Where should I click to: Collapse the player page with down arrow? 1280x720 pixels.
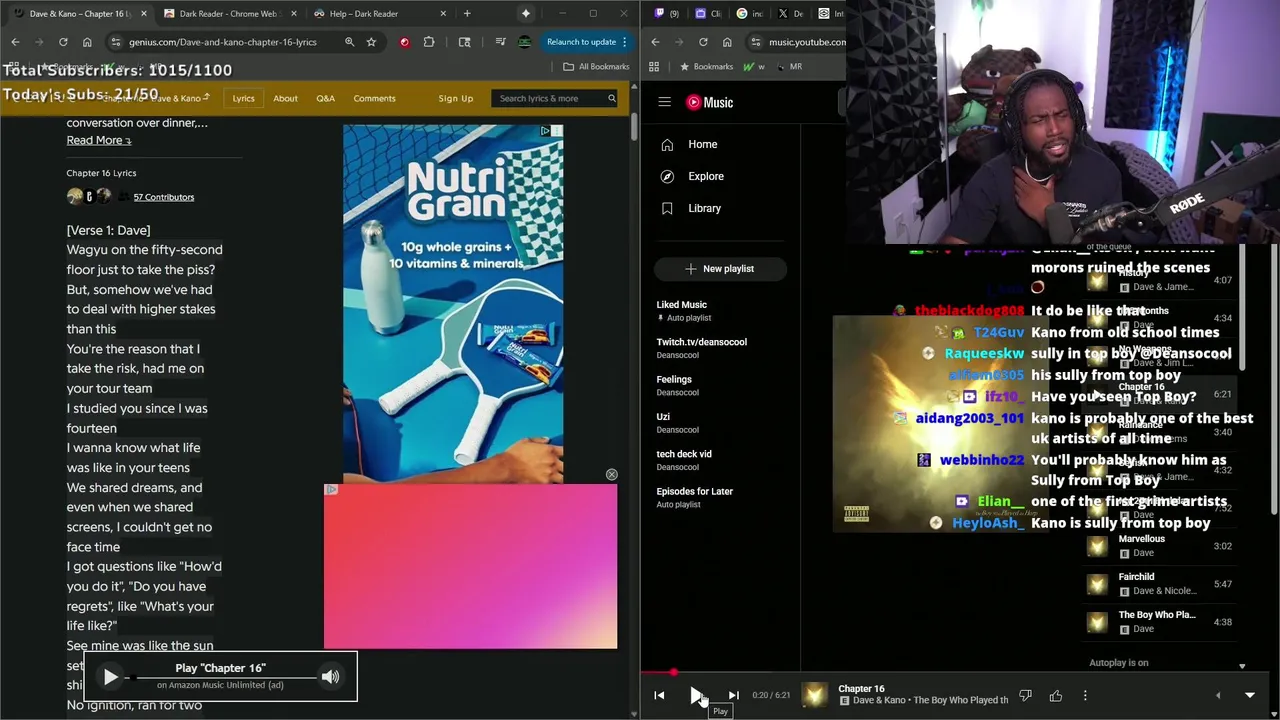pos(1249,695)
